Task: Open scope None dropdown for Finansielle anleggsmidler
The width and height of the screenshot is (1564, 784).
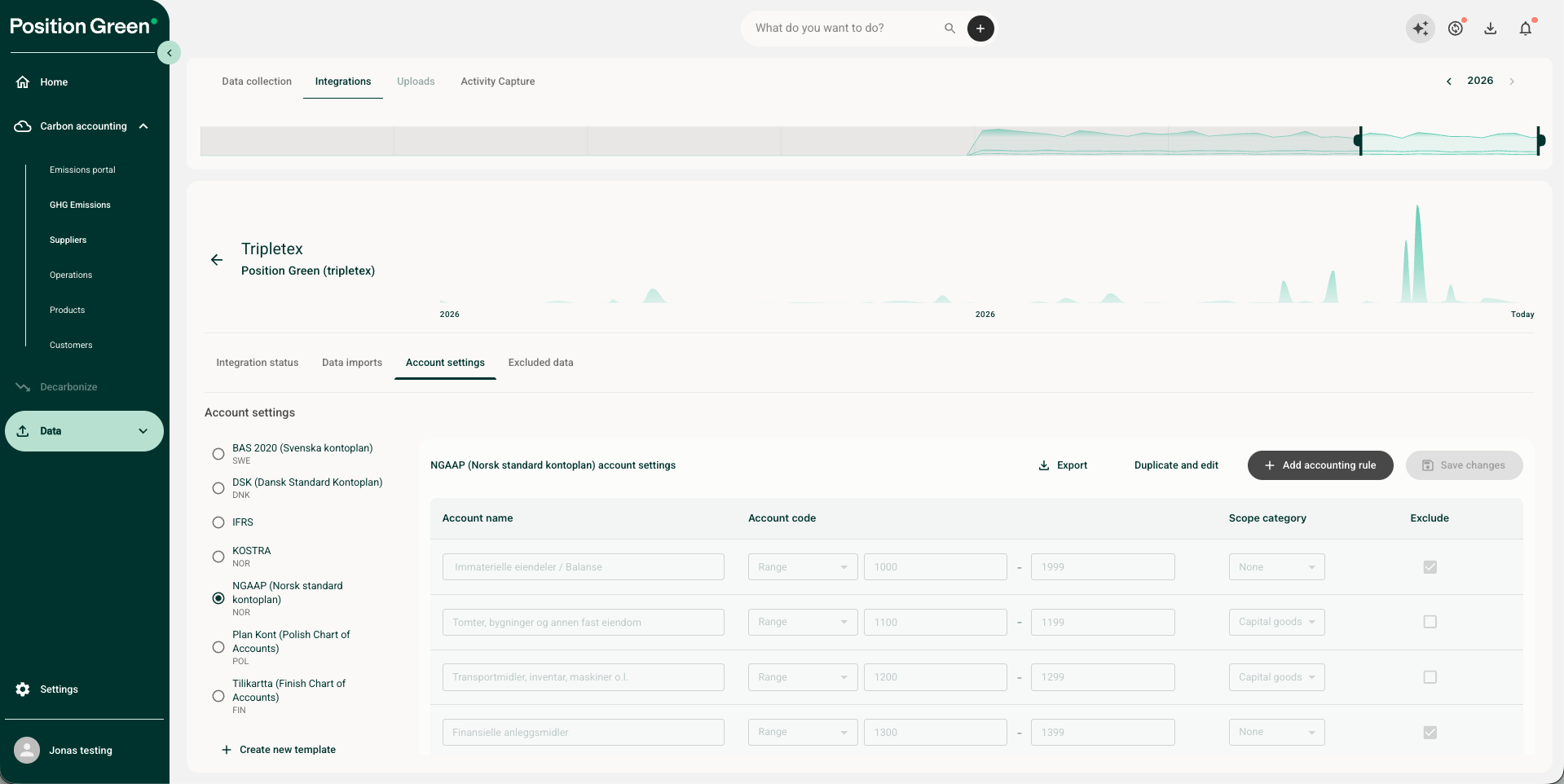Action: click(x=1276, y=732)
